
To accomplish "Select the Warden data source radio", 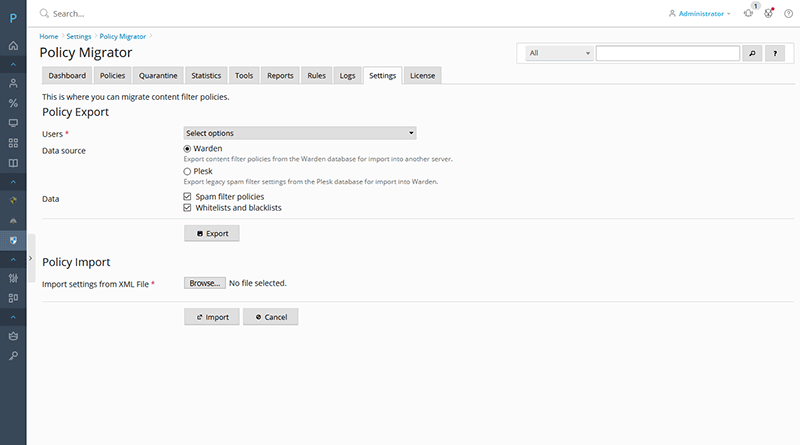I will [187, 149].
